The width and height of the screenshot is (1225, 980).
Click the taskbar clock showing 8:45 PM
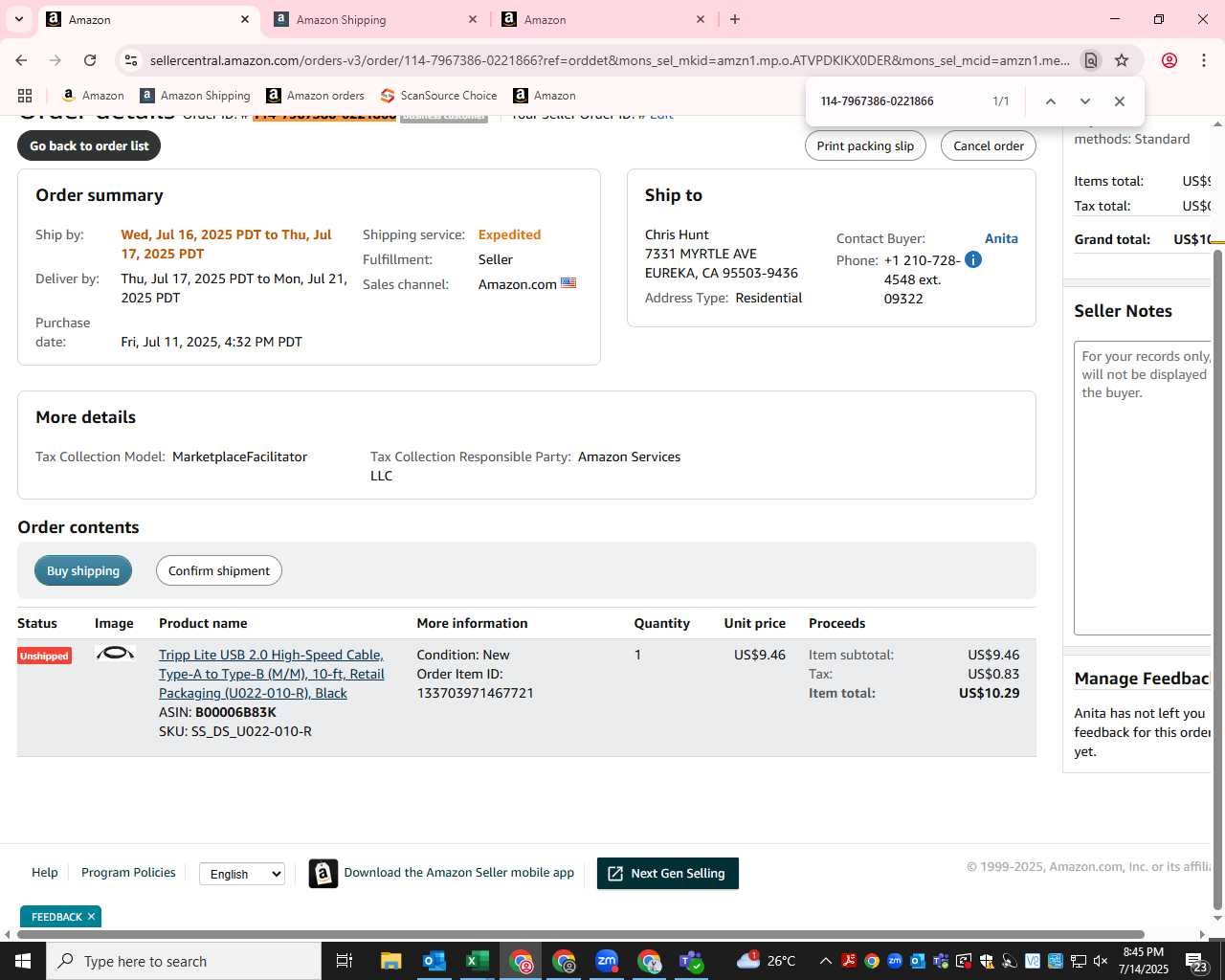[x=1143, y=961]
